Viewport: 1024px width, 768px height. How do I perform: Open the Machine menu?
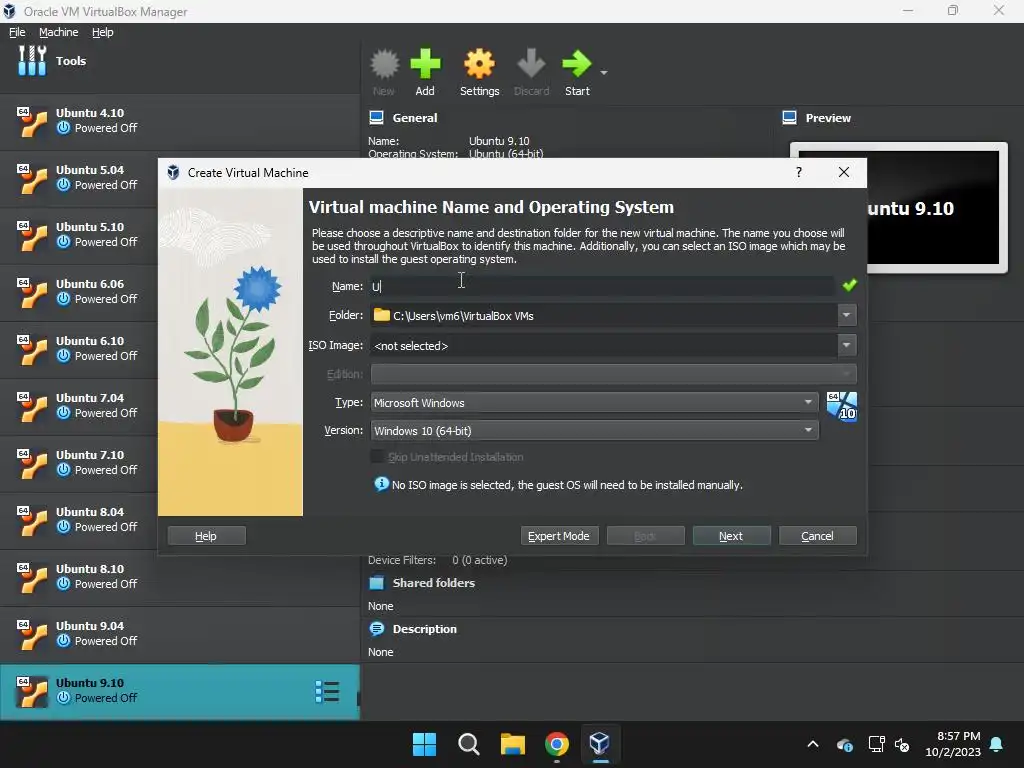point(58,32)
